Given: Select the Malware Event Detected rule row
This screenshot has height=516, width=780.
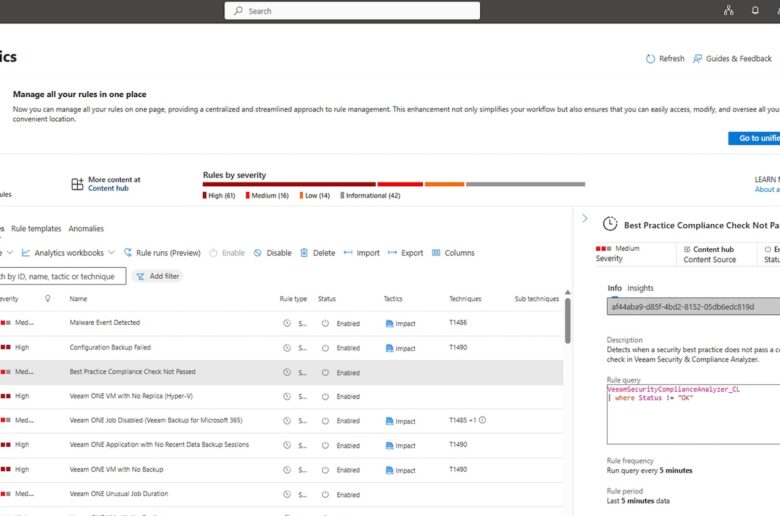Looking at the screenshot, I should pyautogui.click(x=105, y=323).
